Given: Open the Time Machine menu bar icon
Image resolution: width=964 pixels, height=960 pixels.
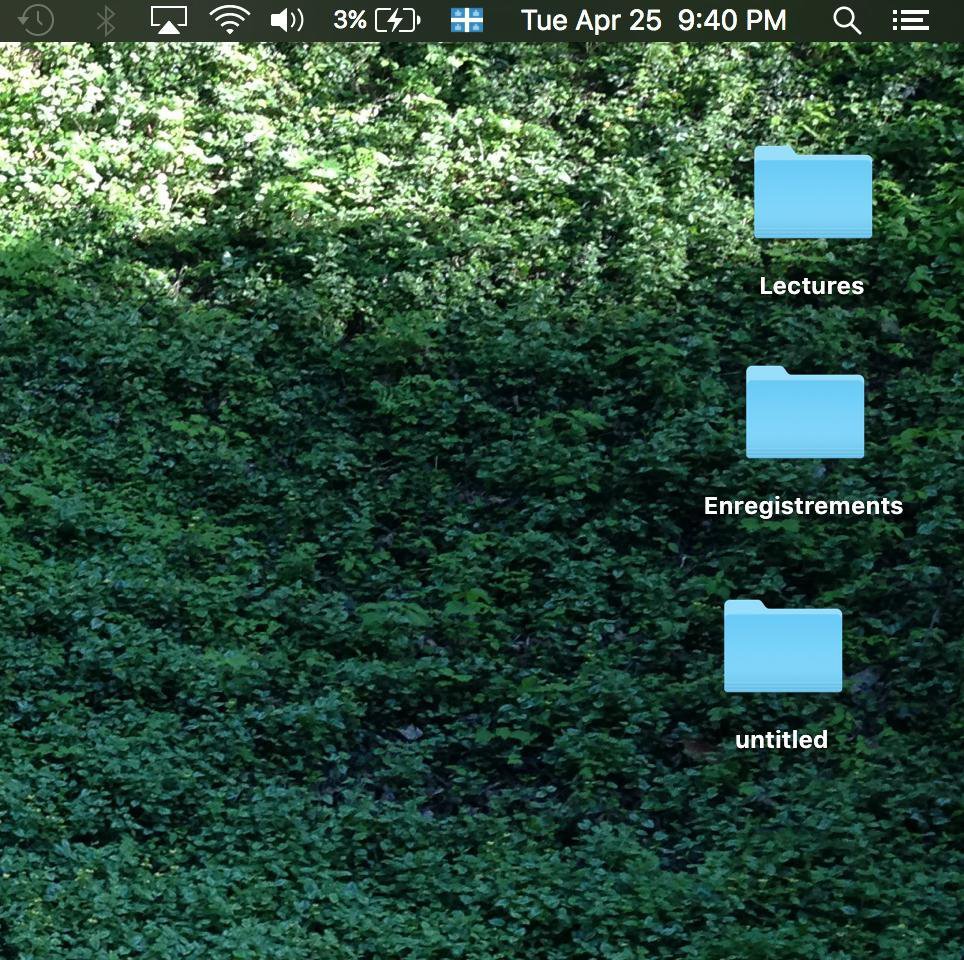Looking at the screenshot, I should [36, 20].
